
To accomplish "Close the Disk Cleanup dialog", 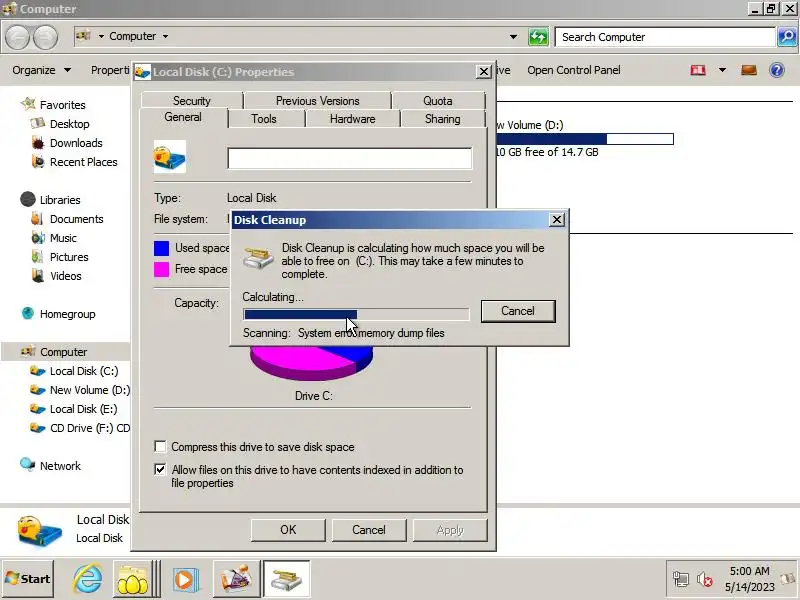I will (x=557, y=219).
